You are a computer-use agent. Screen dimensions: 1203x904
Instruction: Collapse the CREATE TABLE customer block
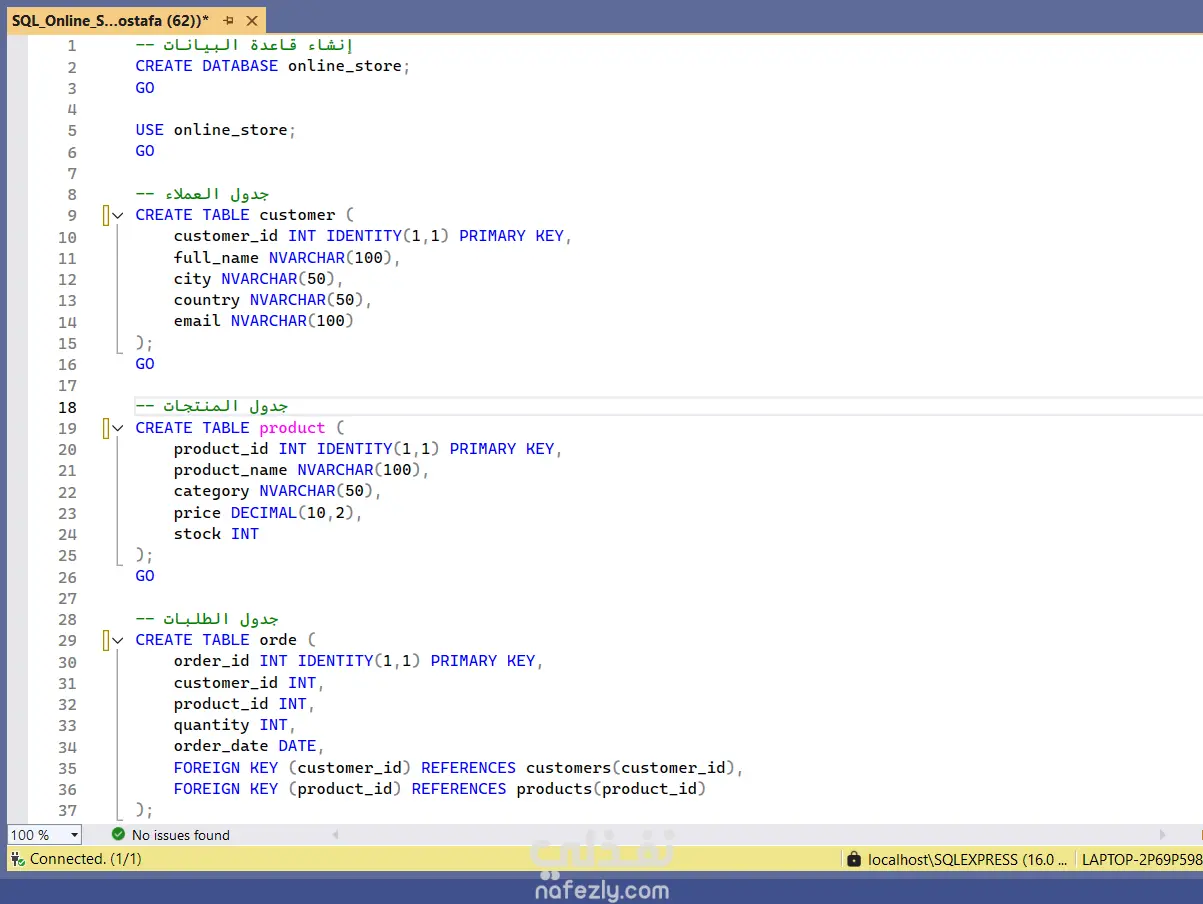click(118, 215)
